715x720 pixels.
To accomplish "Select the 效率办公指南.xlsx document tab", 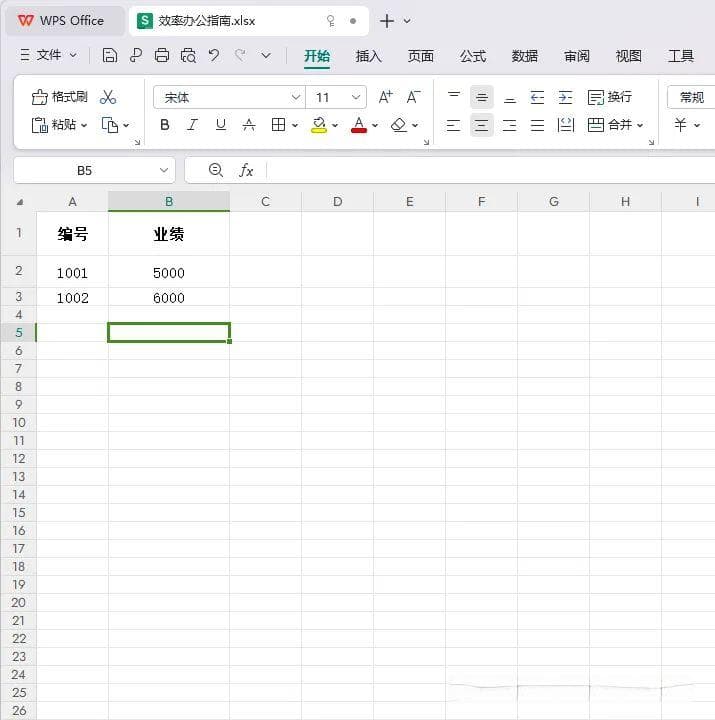I will 248,21.
